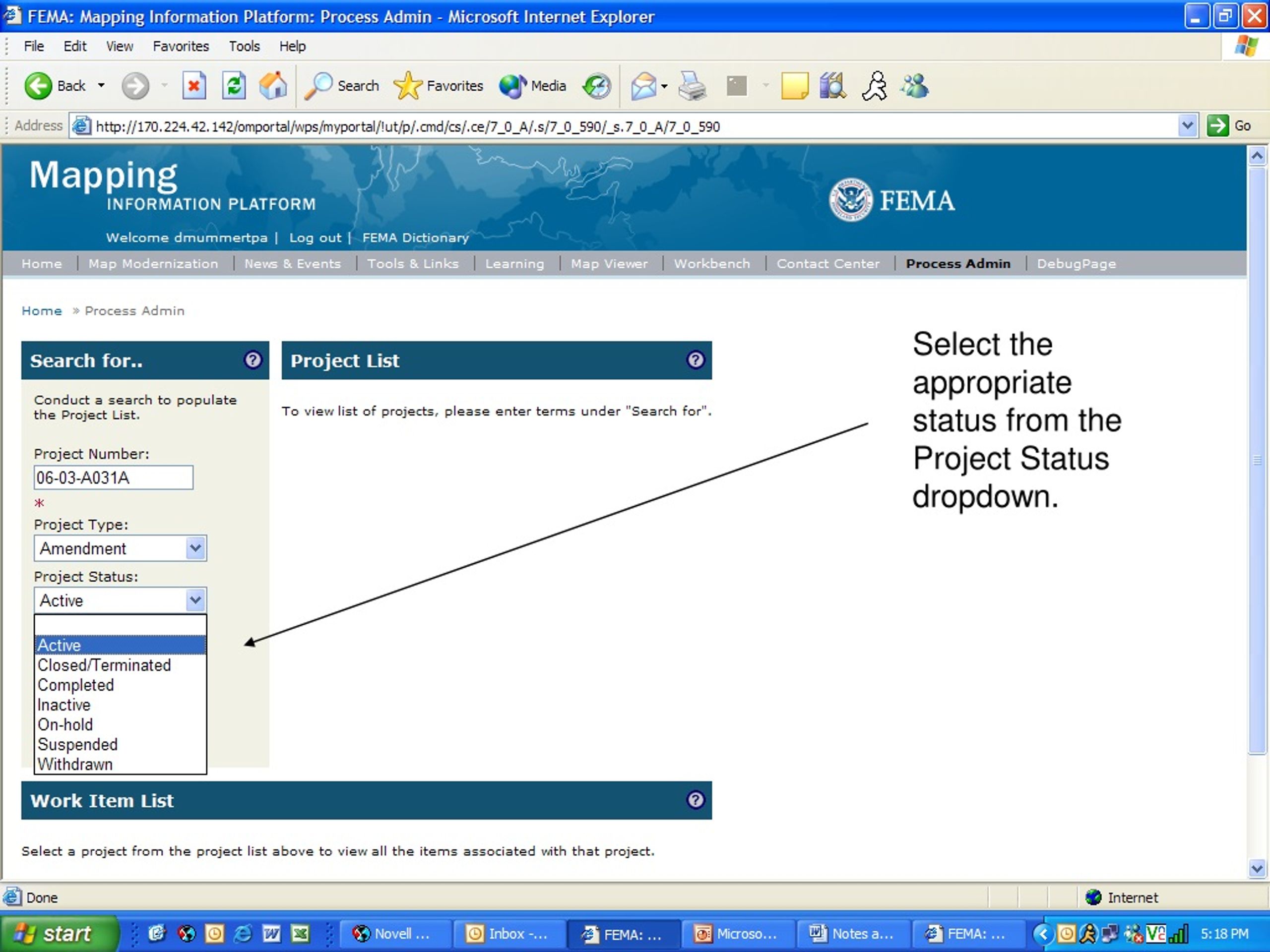The width and height of the screenshot is (1270, 952).
Task: Select Closed/Terminated in status list
Action: pyautogui.click(x=120, y=665)
